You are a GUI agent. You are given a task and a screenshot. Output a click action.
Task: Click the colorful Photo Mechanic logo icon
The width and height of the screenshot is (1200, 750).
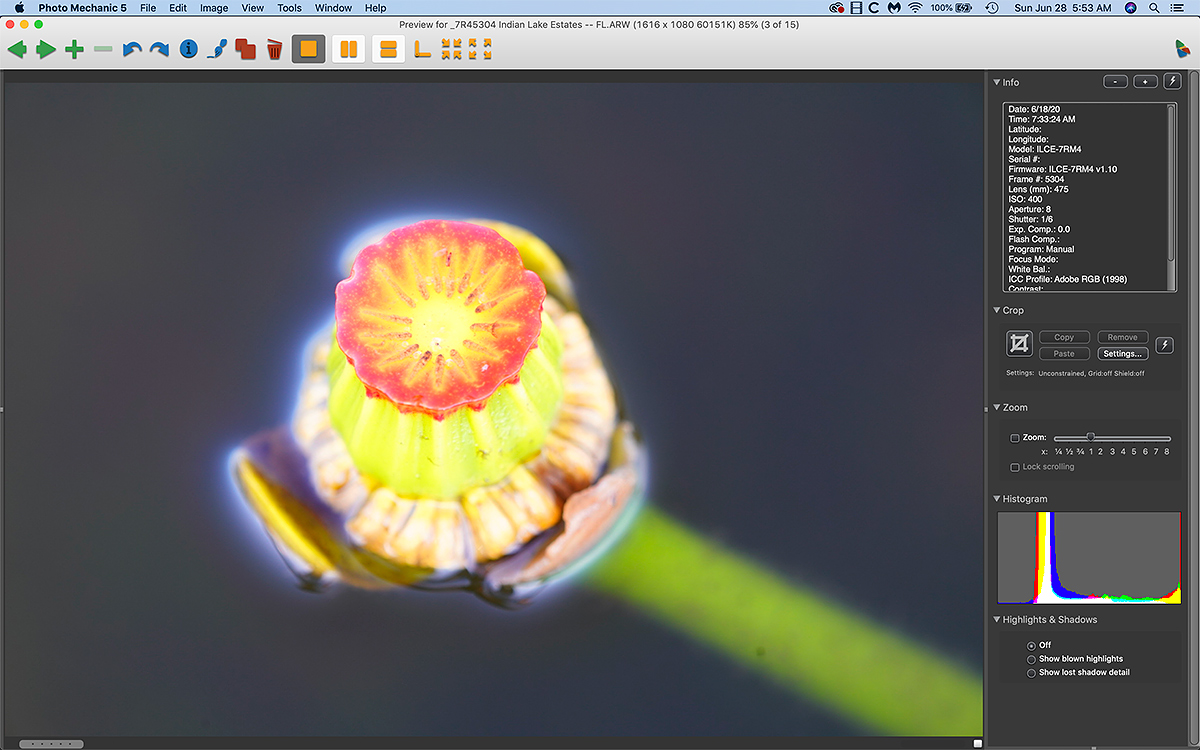coord(1182,49)
